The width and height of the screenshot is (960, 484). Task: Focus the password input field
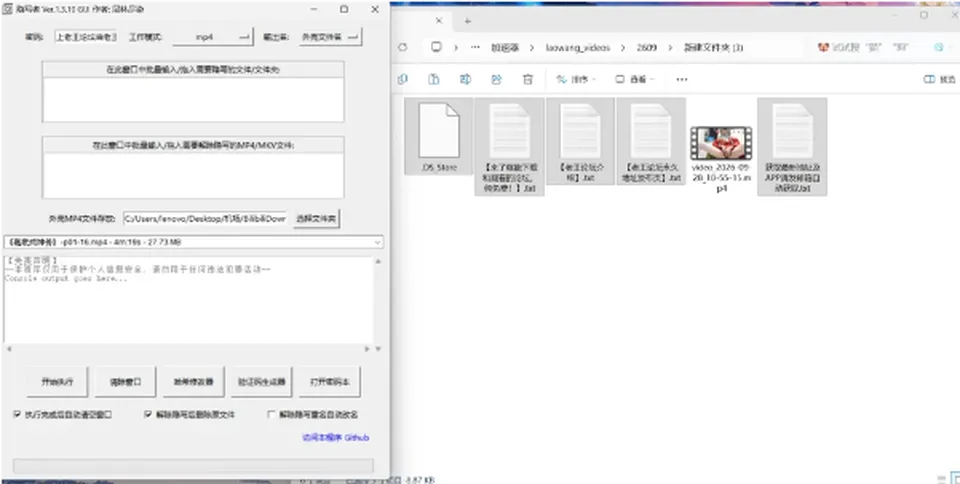click(86, 37)
